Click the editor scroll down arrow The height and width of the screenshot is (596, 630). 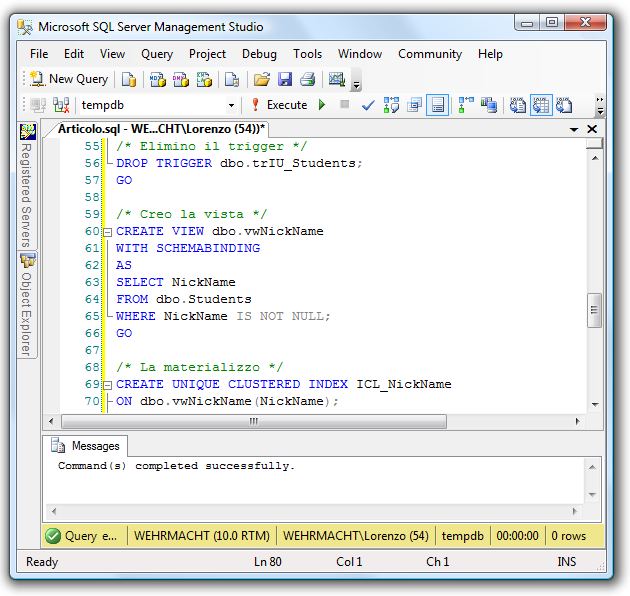(x=595, y=404)
